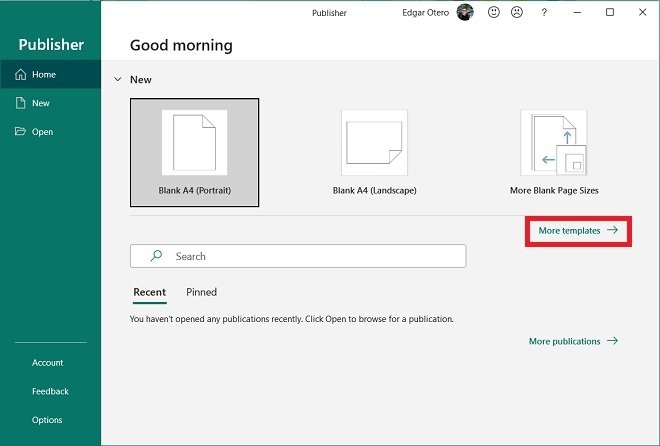Click the 'New' section heading text
This screenshot has height=446, width=660.
coord(141,80)
